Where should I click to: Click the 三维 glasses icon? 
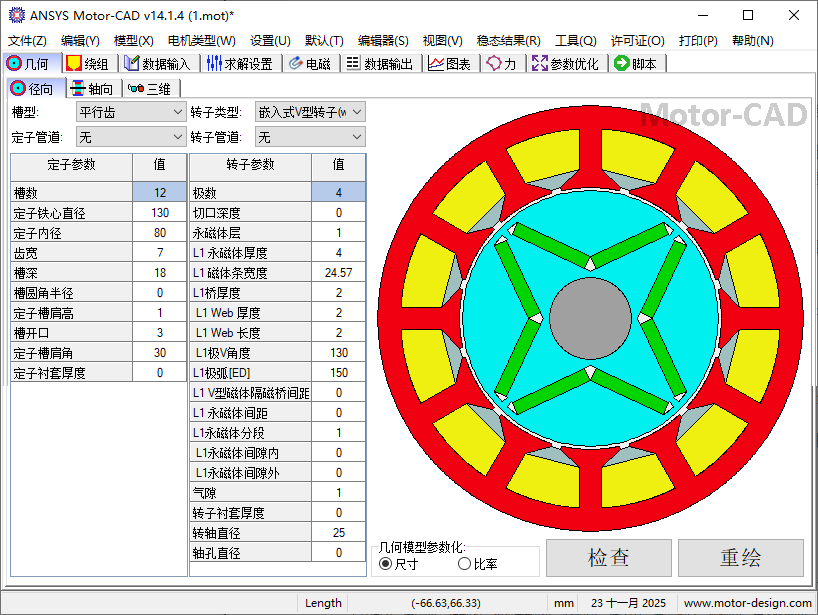point(136,88)
